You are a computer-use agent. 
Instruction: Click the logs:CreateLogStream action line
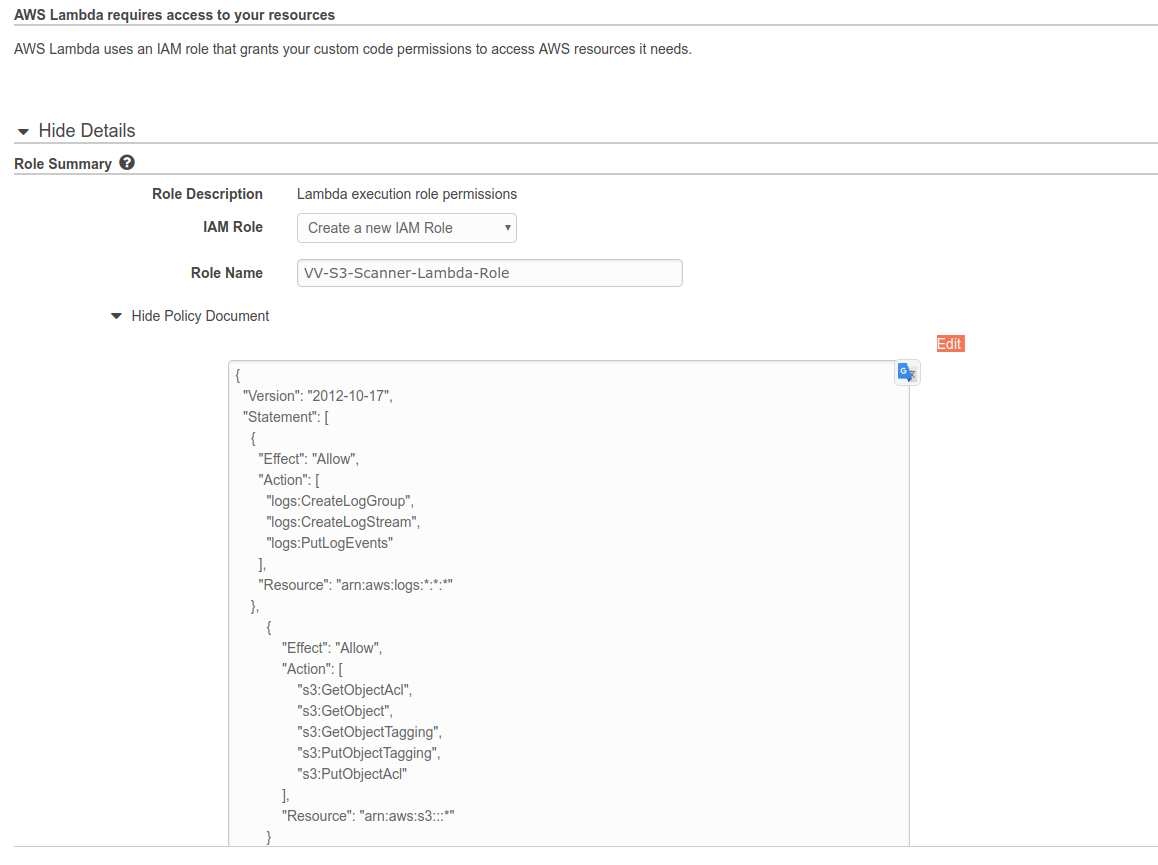pos(339,522)
